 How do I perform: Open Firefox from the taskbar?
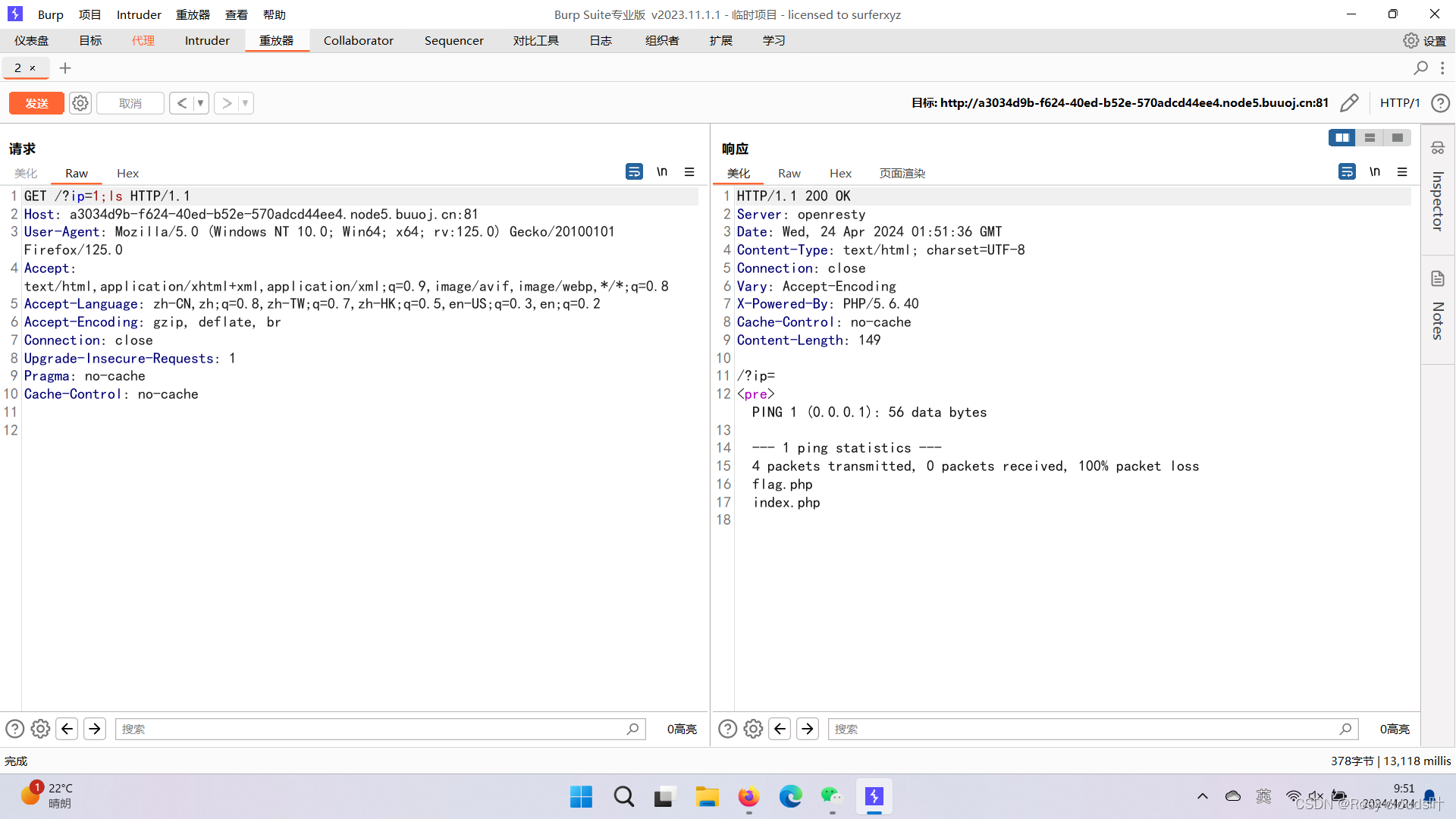click(x=748, y=797)
